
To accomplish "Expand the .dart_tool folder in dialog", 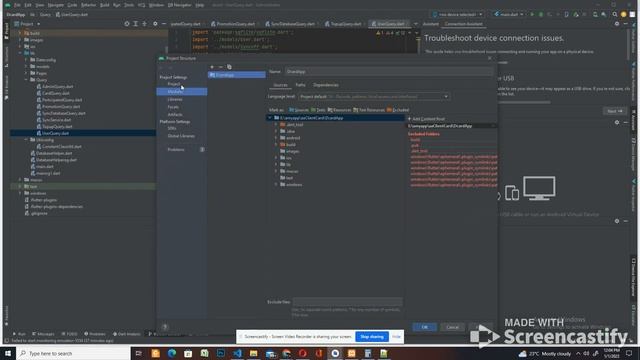I will [x=276, y=124].
